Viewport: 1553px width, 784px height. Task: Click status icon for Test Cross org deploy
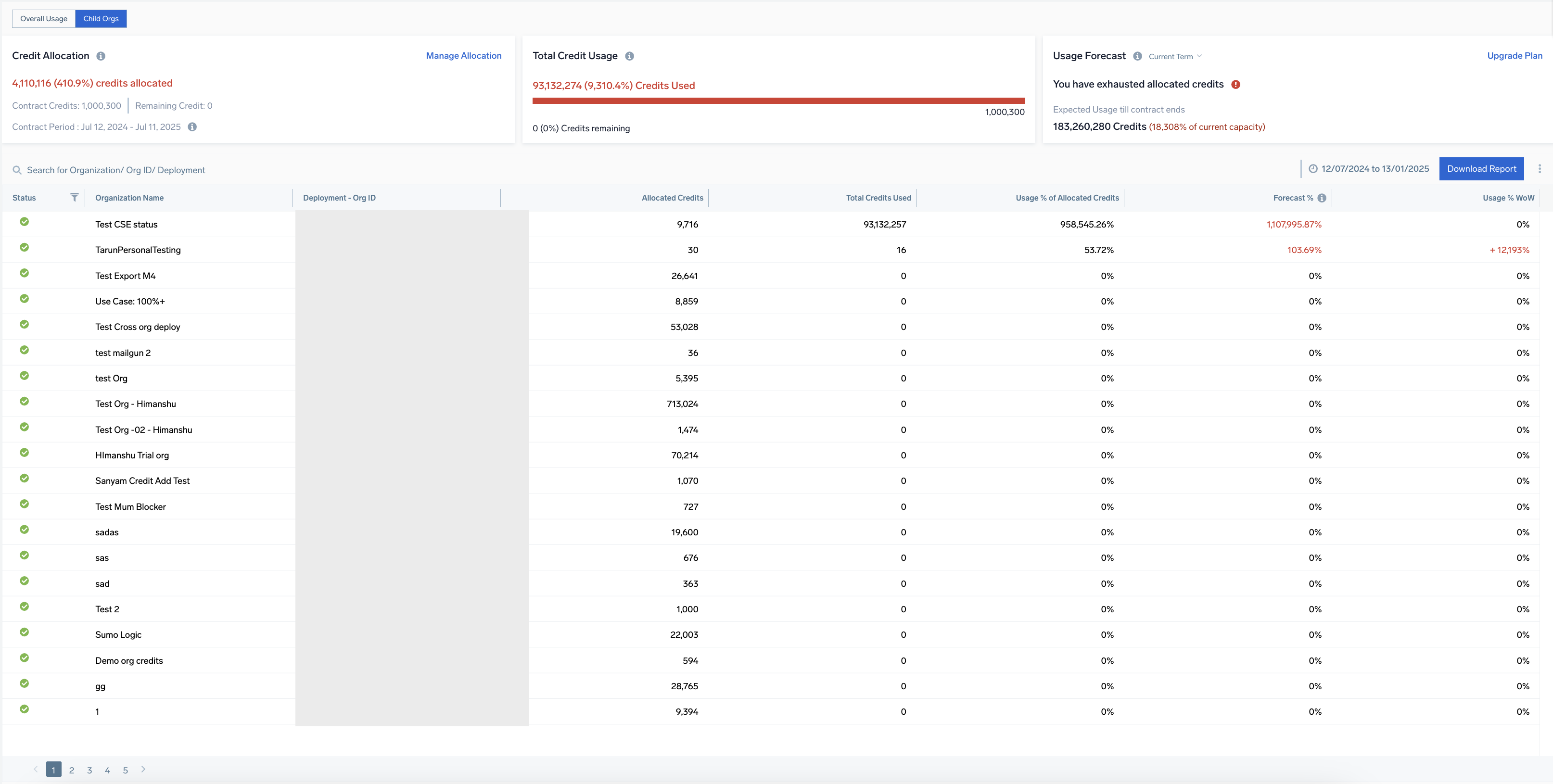[x=24, y=324]
